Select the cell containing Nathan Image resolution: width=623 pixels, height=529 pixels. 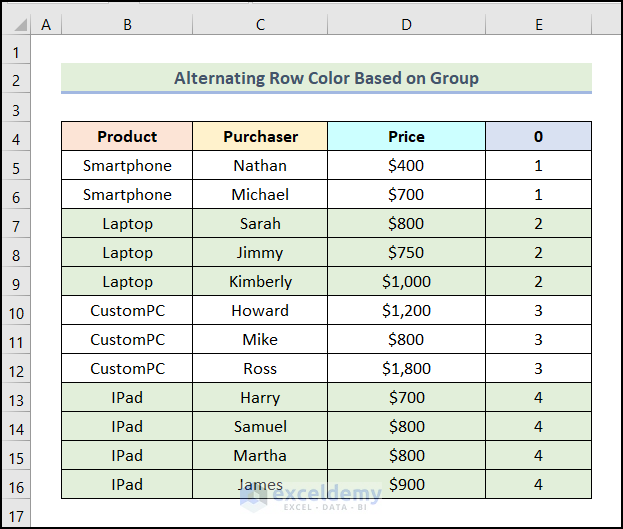(260, 166)
